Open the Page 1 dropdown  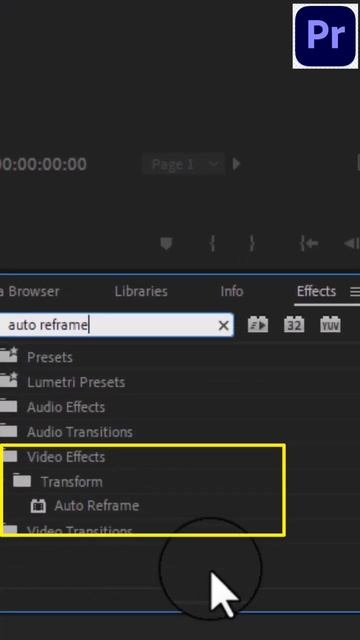pyautogui.click(x=184, y=164)
